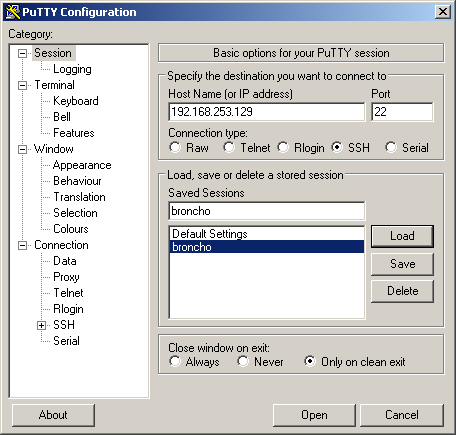This screenshot has height=435, width=456.
Task: Select Default Settings in sessions list
Action: tap(267, 234)
